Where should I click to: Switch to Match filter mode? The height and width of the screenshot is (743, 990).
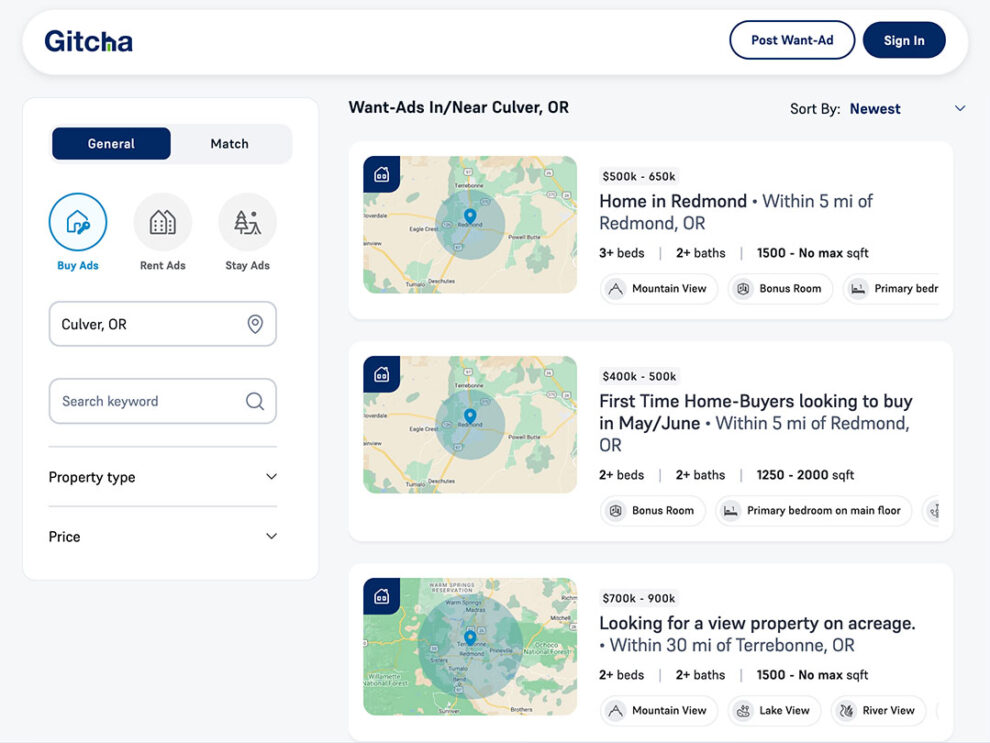229,144
